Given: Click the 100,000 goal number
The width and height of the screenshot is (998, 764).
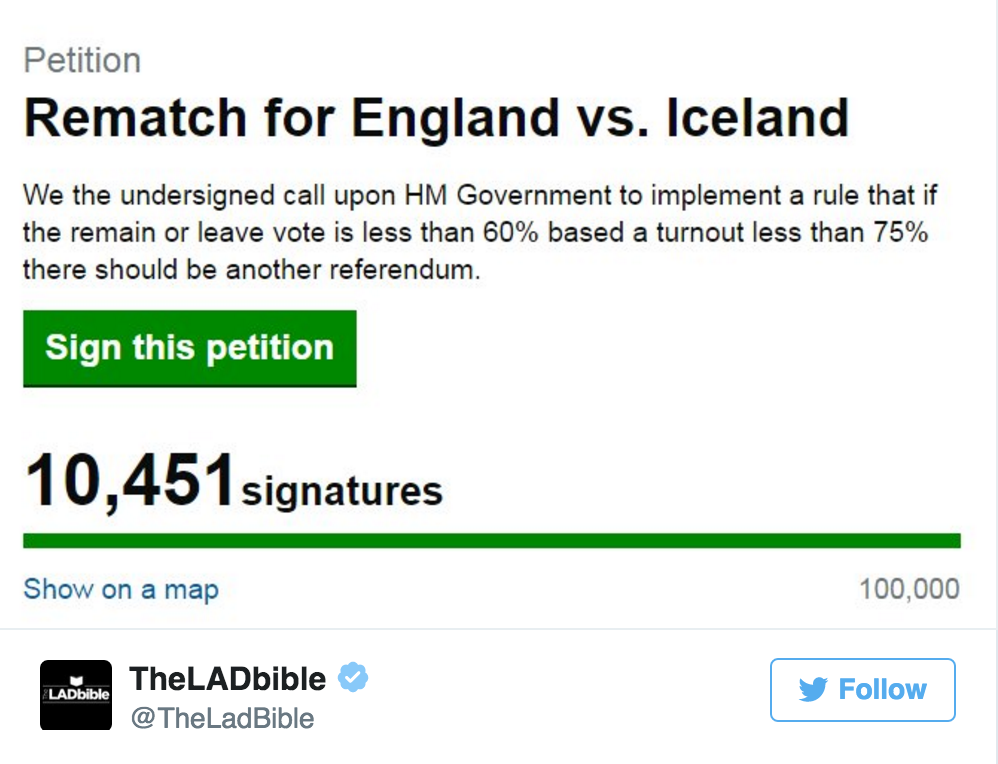Looking at the screenshot, I should pyautogui.click(x=909, y=589).
